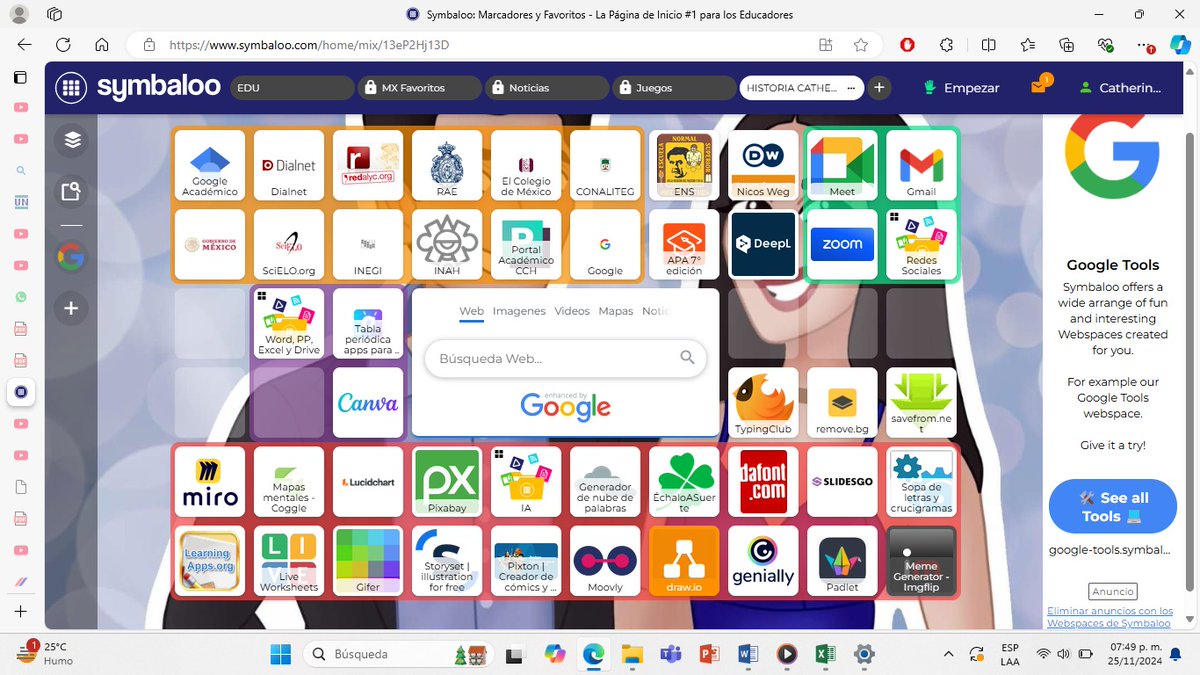1200x675 pixels.
Task: Select the Imagenes search tab
Action: click(519, 311)
